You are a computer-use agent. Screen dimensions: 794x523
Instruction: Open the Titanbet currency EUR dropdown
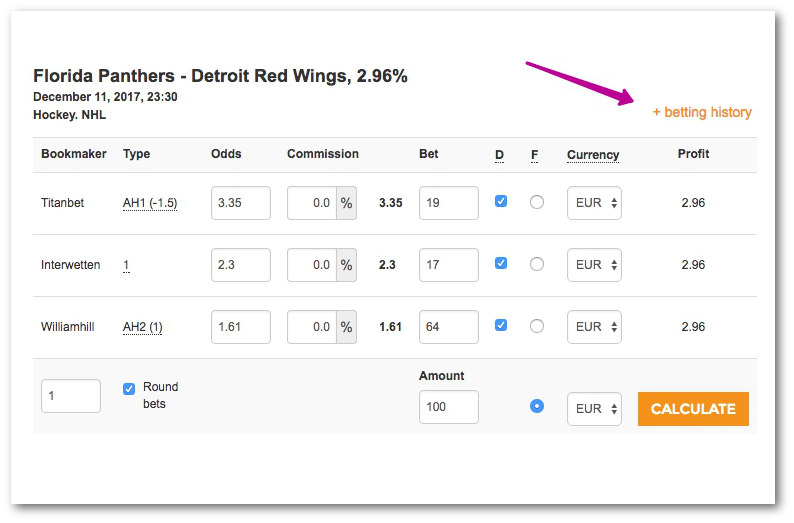coord(594,203)
